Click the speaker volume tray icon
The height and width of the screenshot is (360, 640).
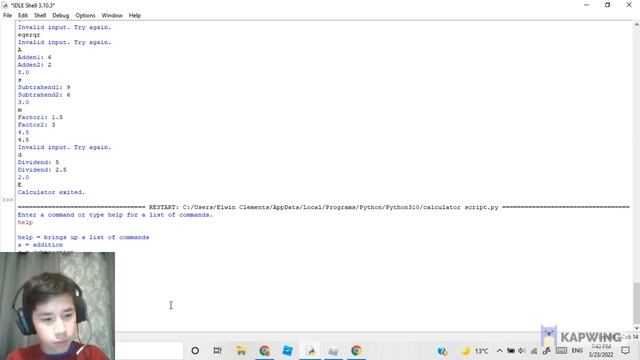(x=522, y=351)
